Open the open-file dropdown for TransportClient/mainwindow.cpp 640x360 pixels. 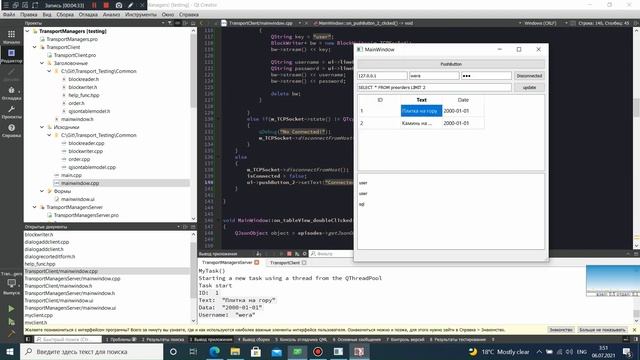click(300, 23)
